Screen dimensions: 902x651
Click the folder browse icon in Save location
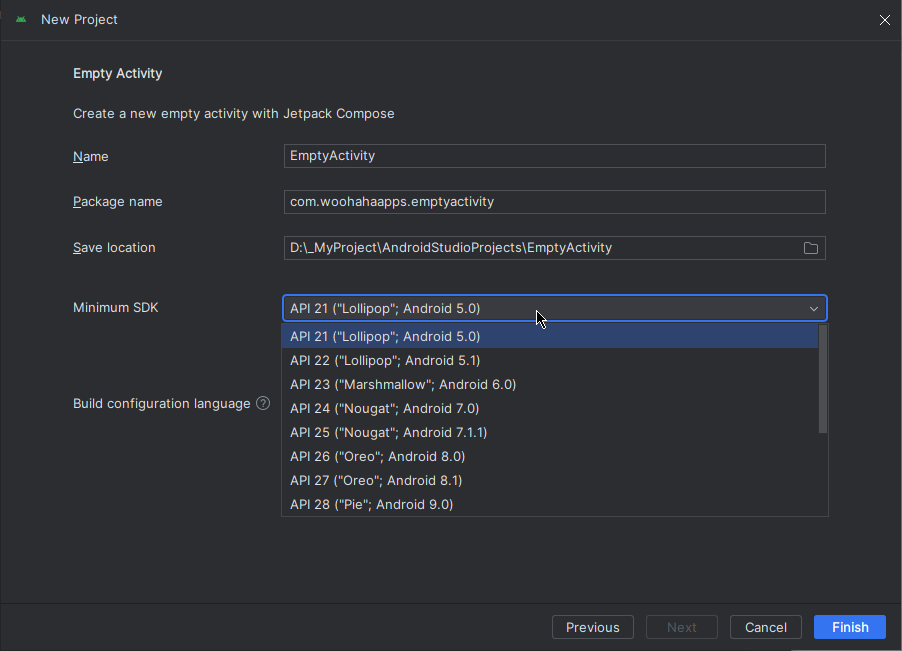[x=811, y=248]
